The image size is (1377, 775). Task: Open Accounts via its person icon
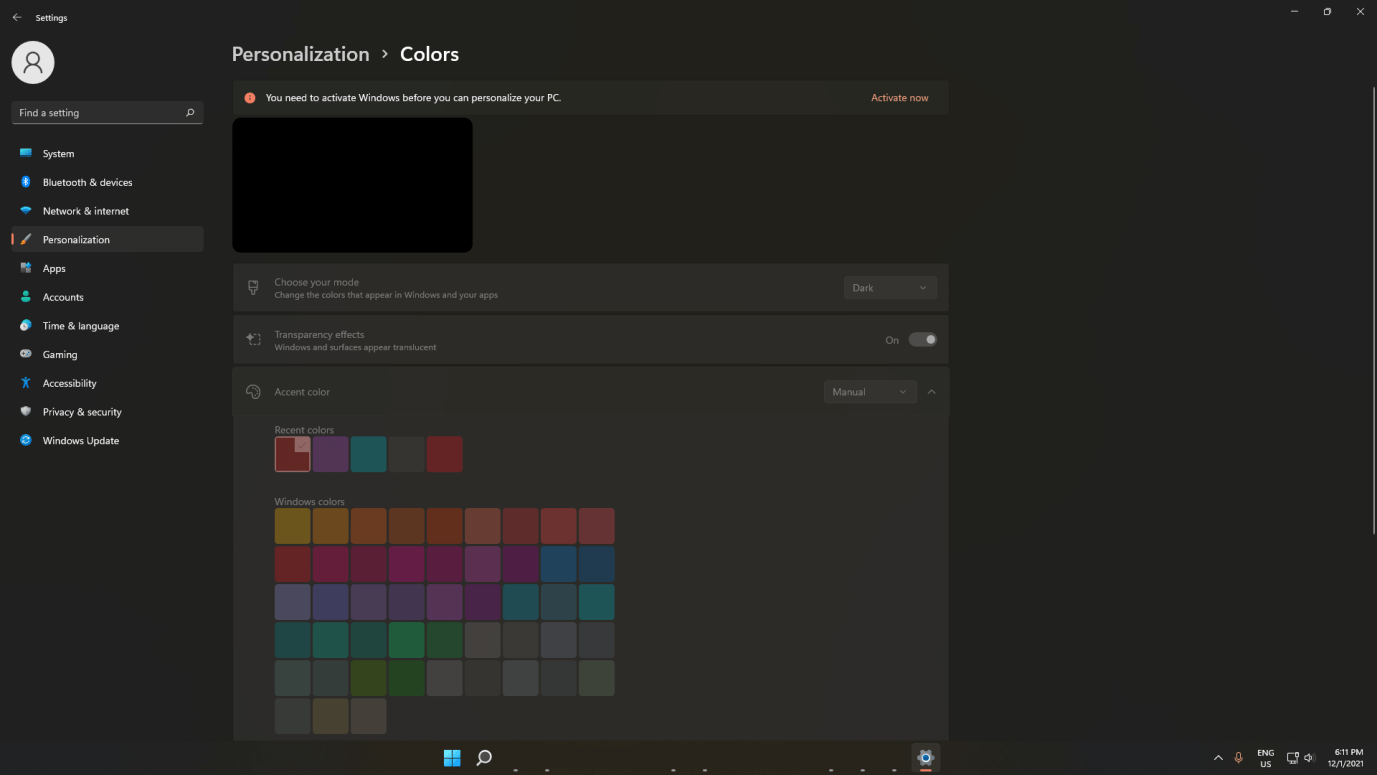[x=26, y=297]
